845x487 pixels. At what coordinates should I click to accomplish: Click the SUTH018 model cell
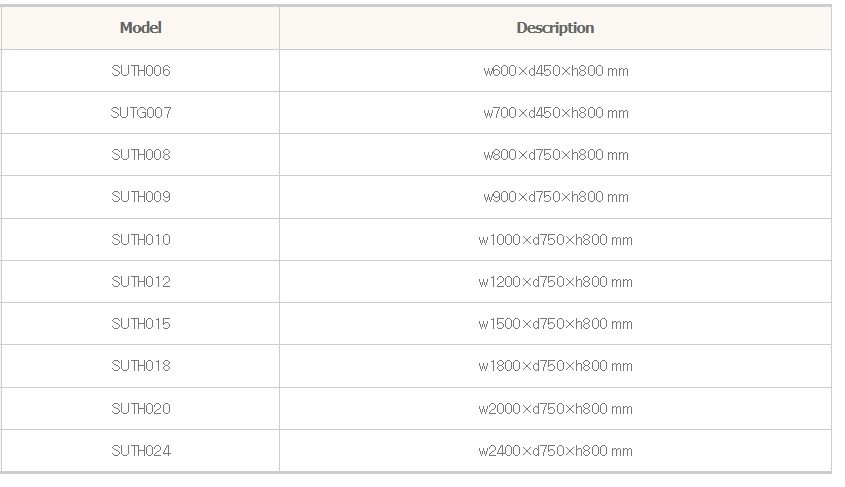(x=141, y=366)
